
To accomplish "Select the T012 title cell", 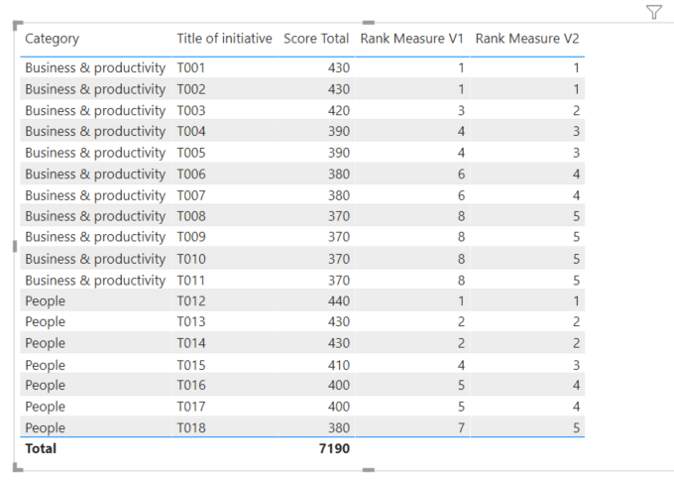I will pos(191,301).
